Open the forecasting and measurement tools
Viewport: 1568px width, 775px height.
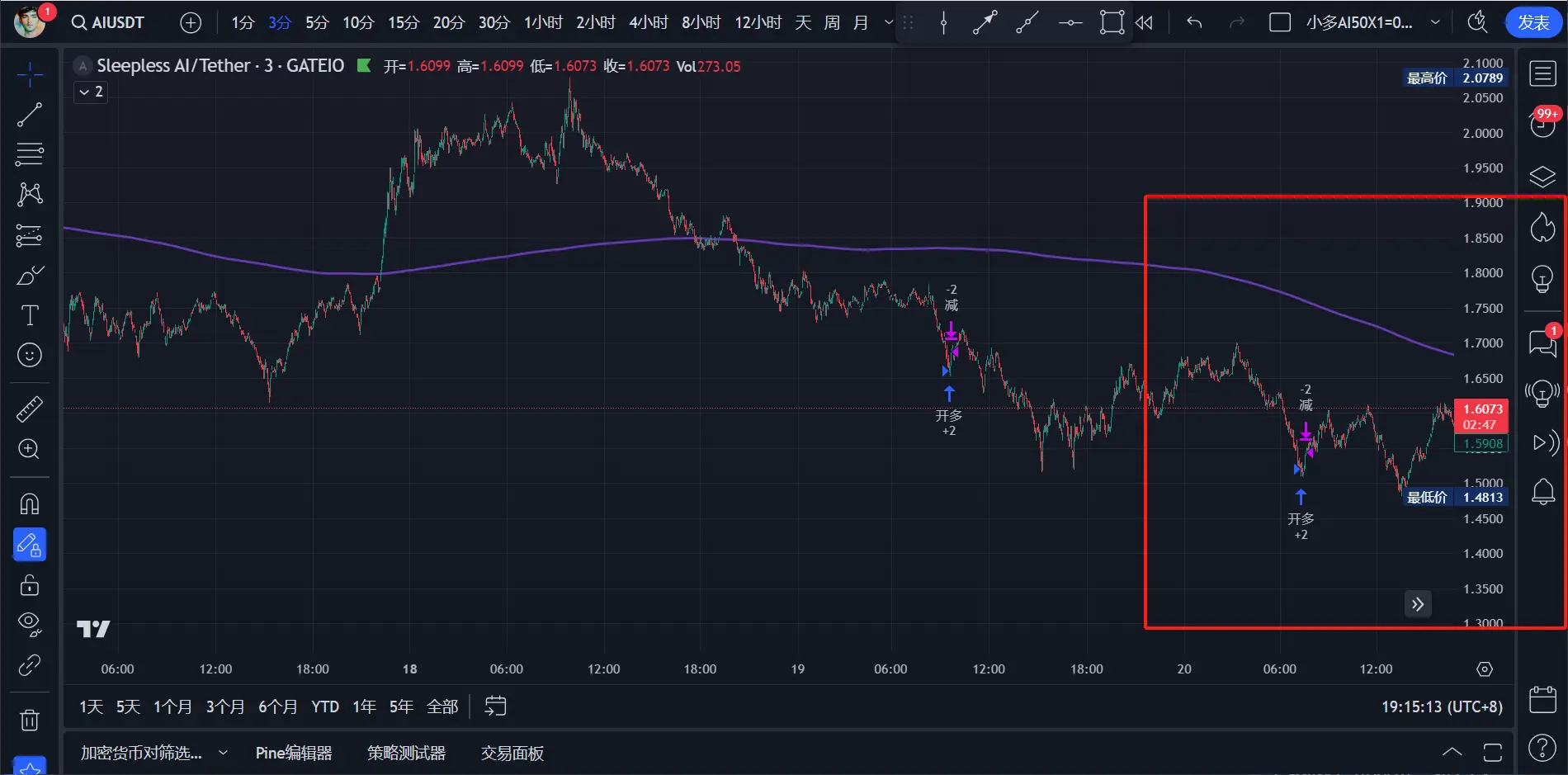(x=30, y=235)
